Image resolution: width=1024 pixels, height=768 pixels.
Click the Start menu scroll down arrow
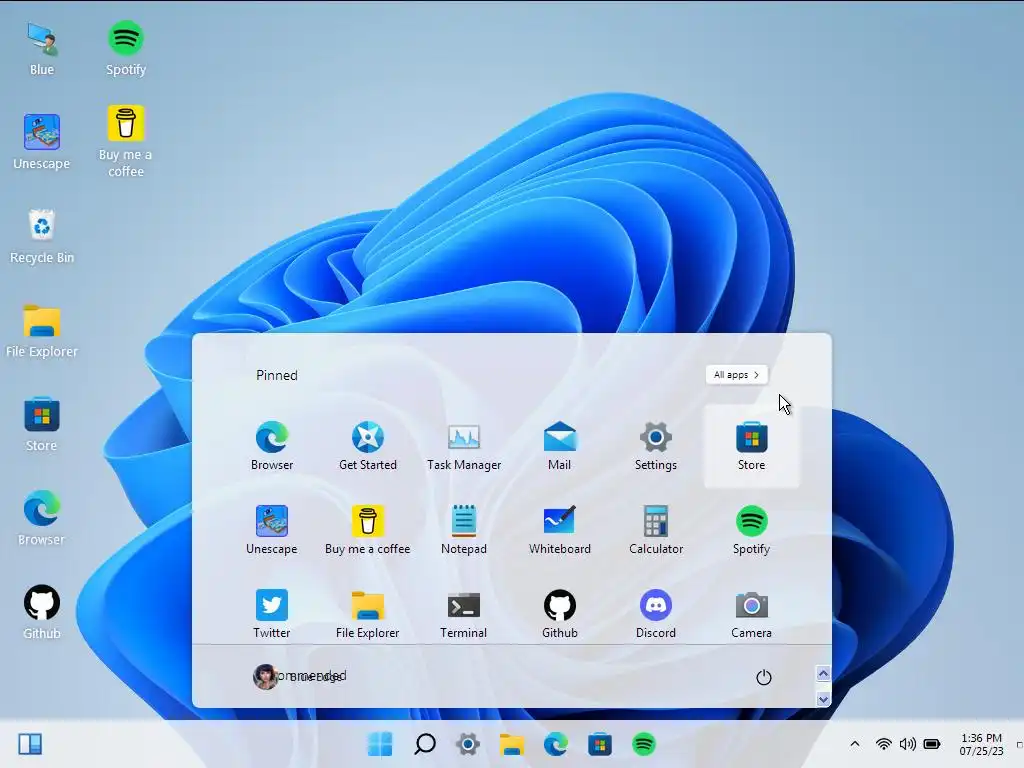click(x=823, y=699)
